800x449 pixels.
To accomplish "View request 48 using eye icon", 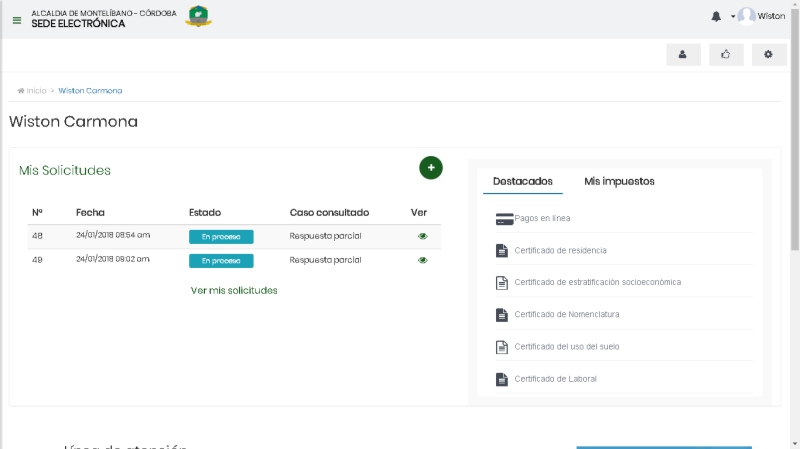I will point(423,236).
